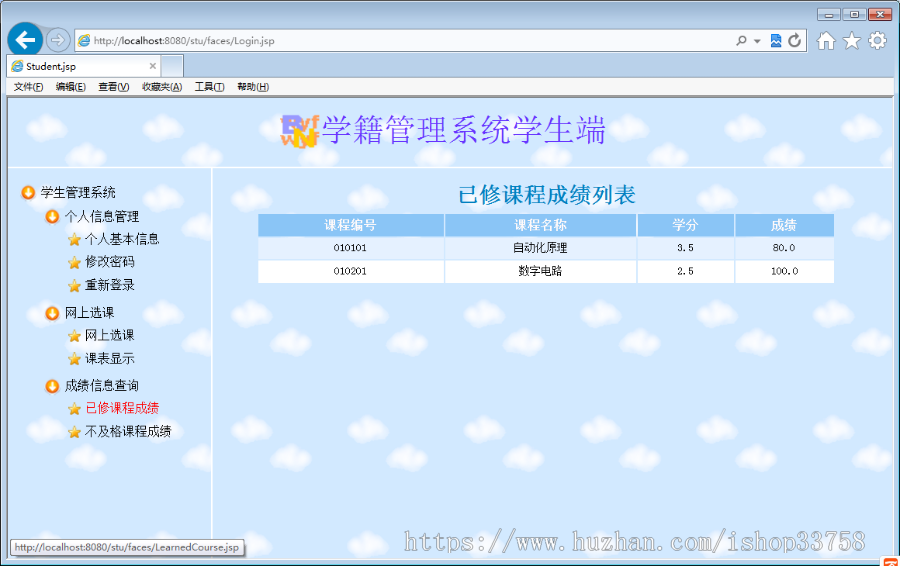
Task: Click the 重新登录 link
Action: [x=110, y=285]
